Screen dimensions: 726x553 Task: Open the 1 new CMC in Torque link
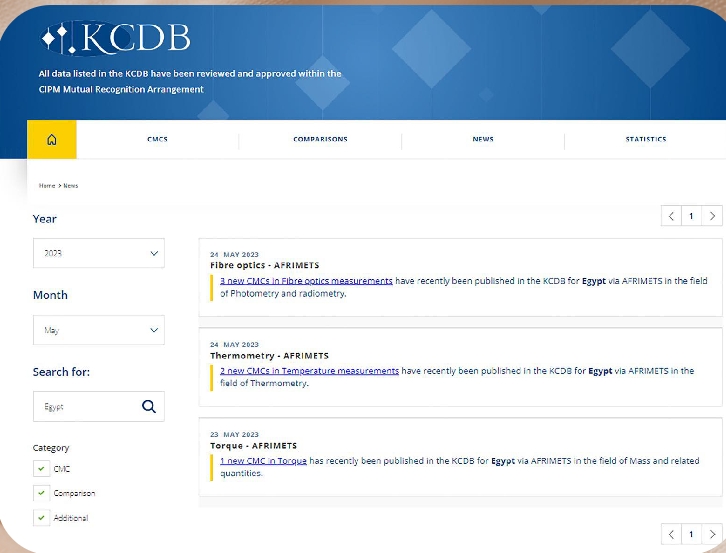point(263,461)
